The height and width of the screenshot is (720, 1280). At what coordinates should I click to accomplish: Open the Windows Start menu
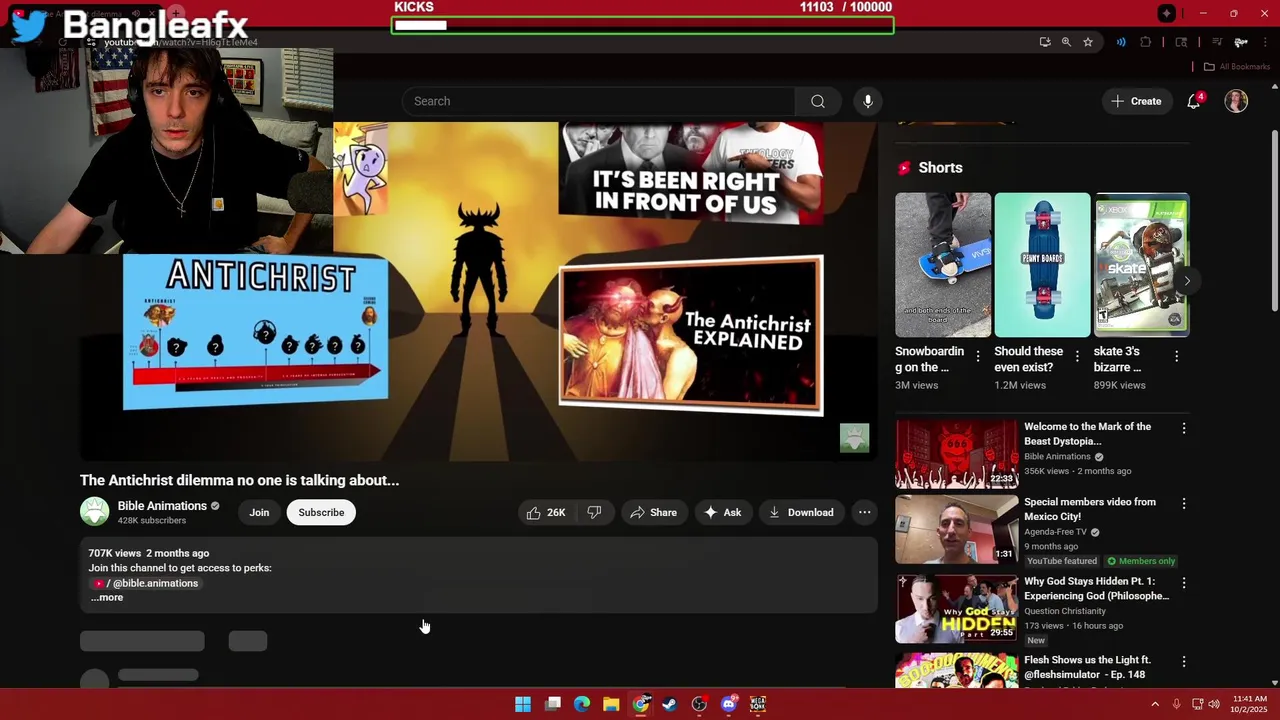tap(523, 704)
